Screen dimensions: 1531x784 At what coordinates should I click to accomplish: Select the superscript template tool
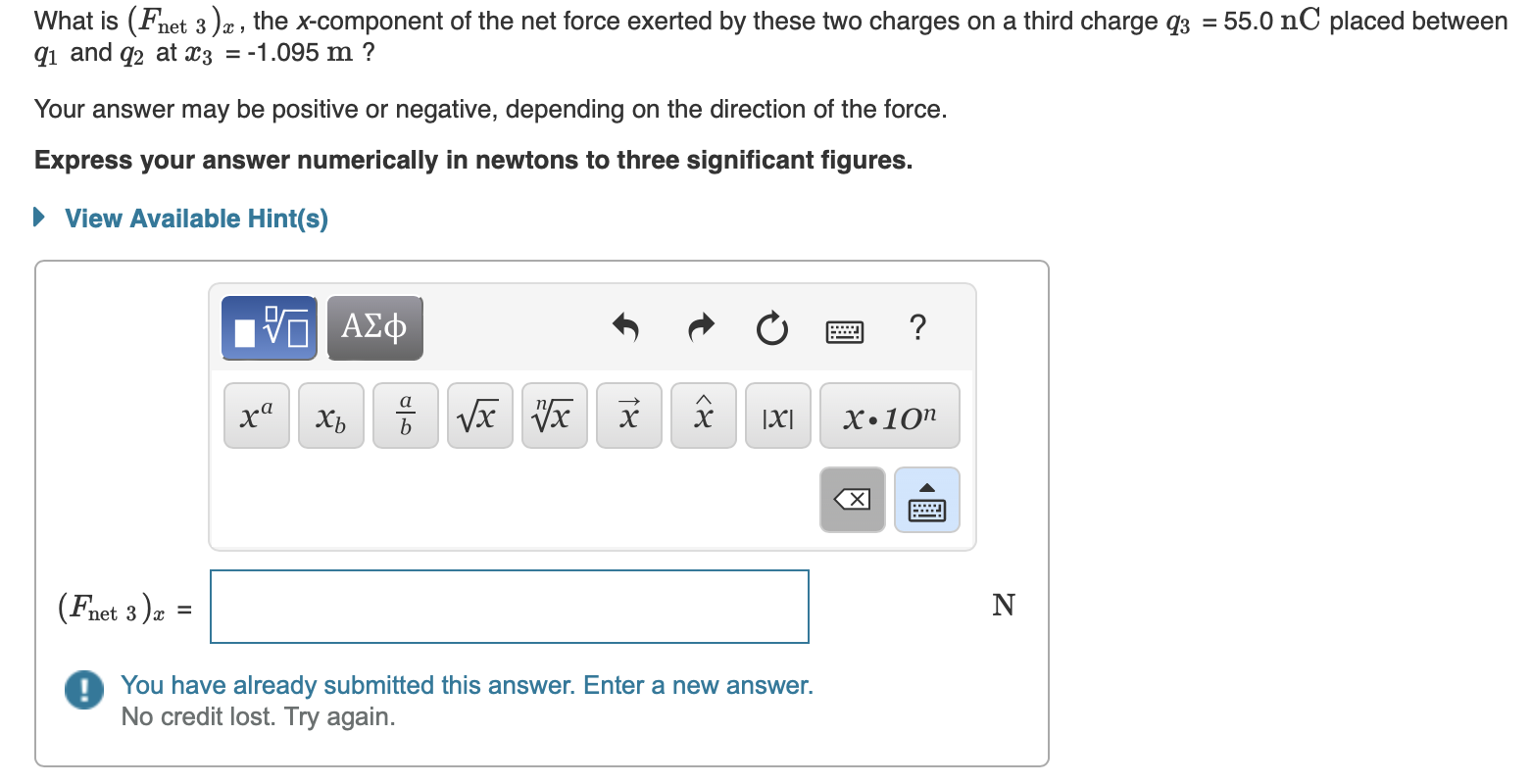point(256,415)
